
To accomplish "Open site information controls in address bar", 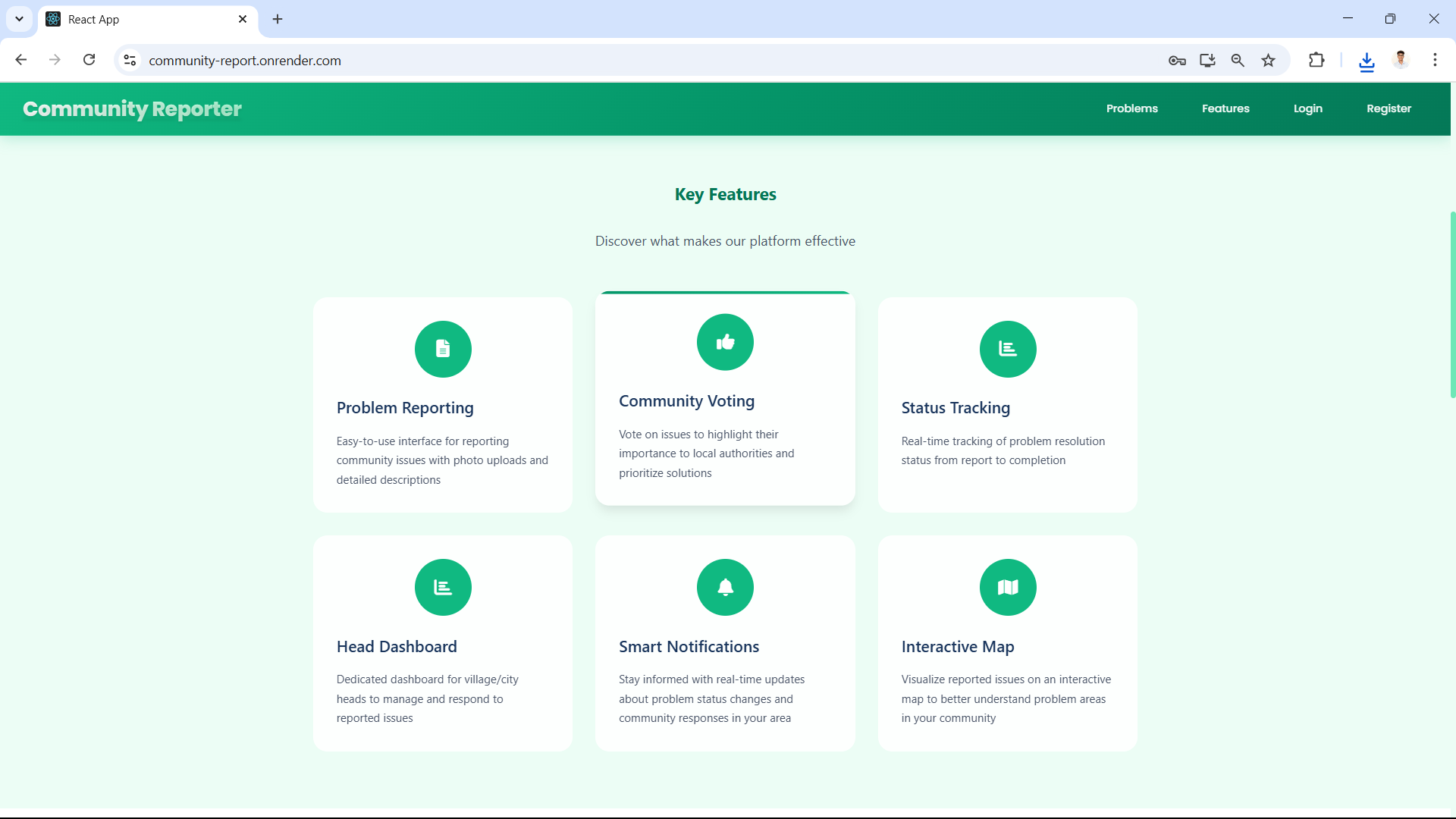I will coord(130,61).
